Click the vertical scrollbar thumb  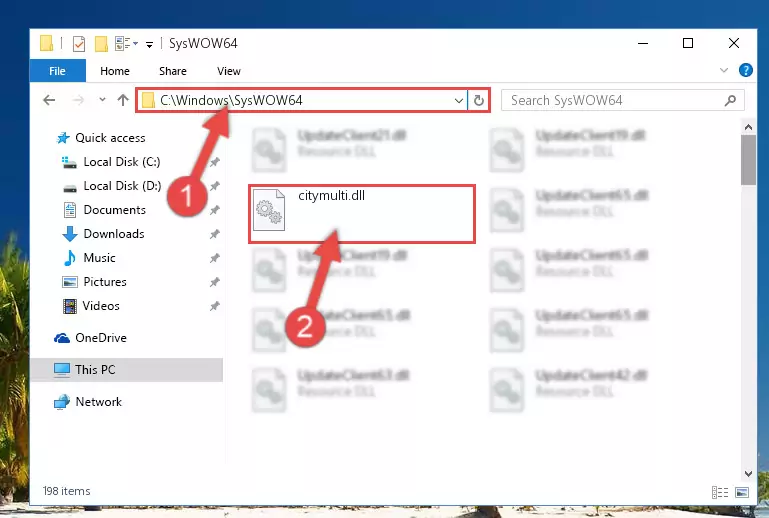(748, 160)
